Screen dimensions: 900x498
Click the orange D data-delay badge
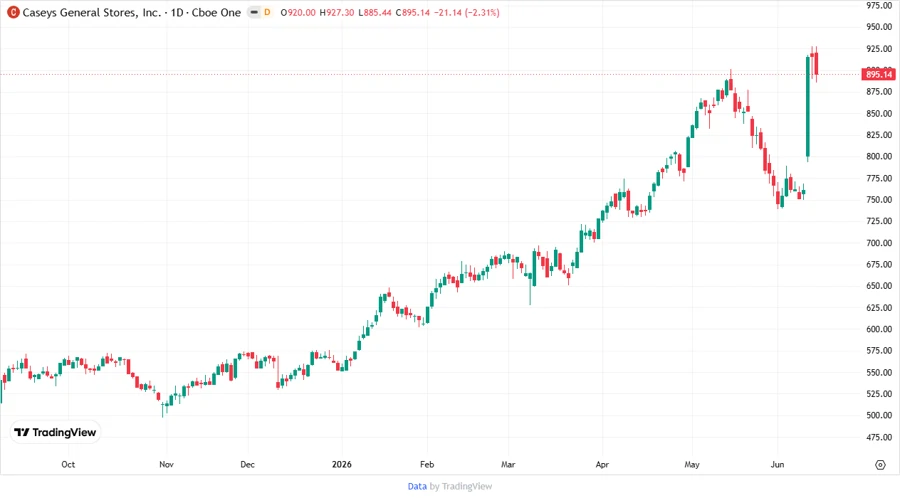pyautogui.click(x=267, y=13)
